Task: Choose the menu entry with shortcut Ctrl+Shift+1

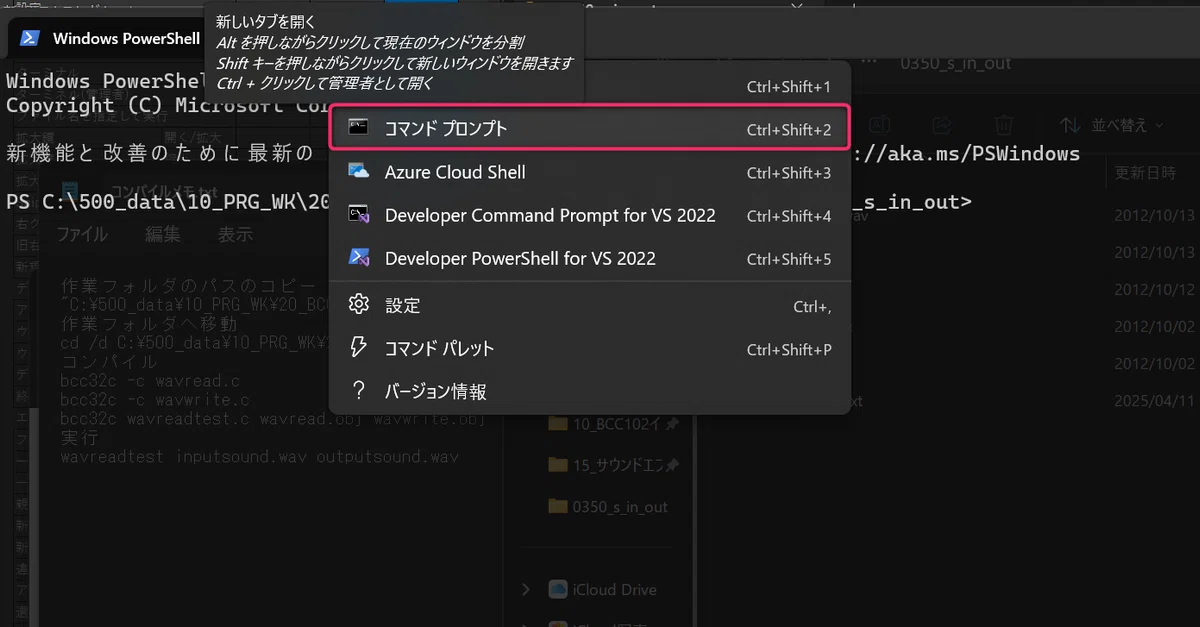Action: [589, 87]
